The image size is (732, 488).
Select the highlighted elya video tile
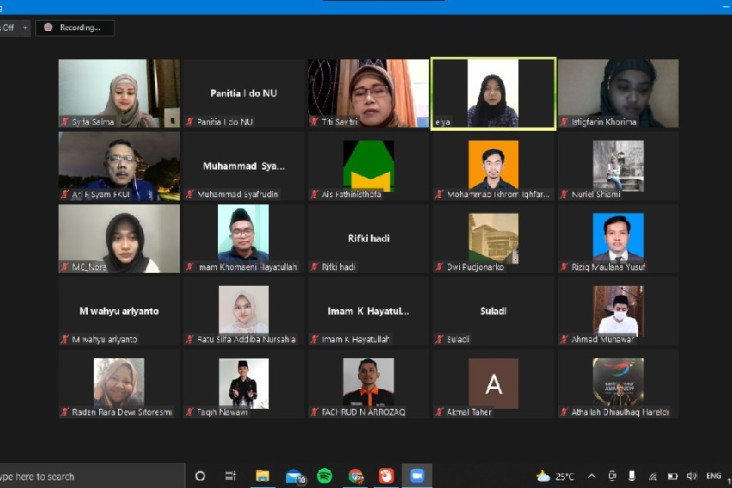pyautogui.click(x=493, y=93)
